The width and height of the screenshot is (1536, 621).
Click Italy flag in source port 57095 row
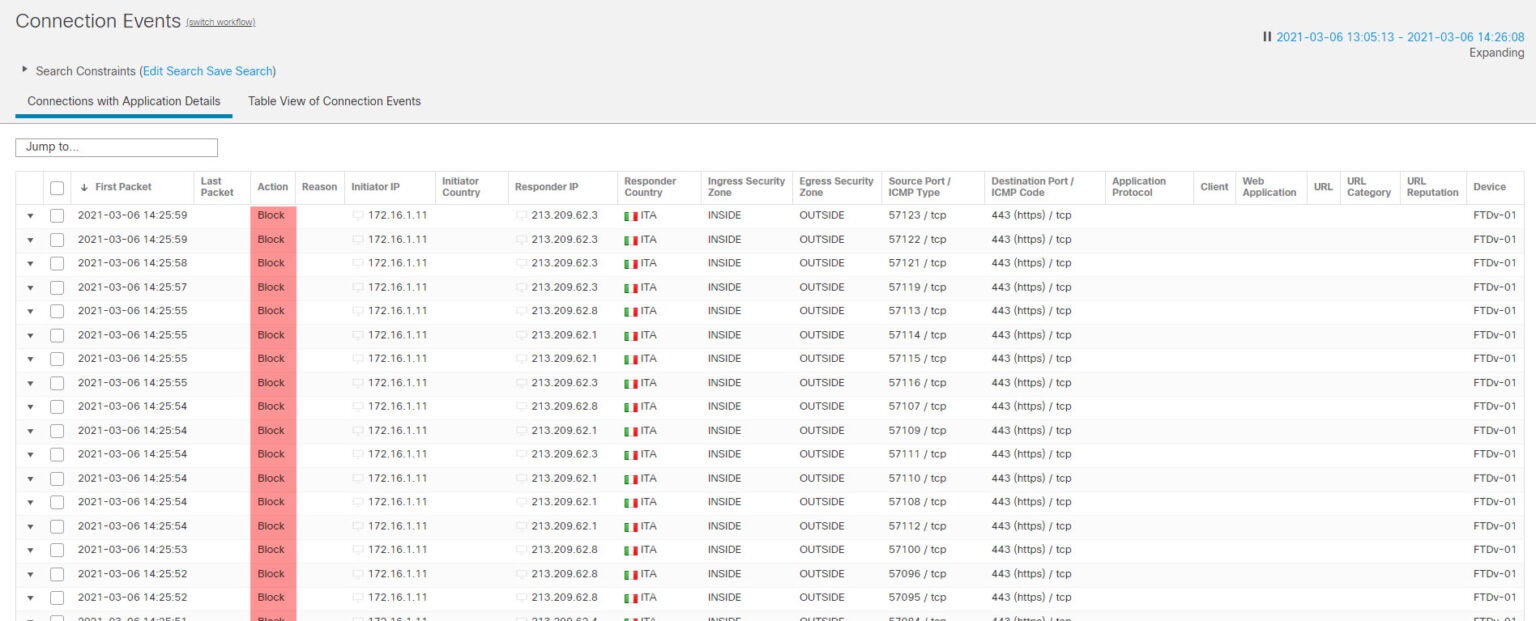point(631,598)
